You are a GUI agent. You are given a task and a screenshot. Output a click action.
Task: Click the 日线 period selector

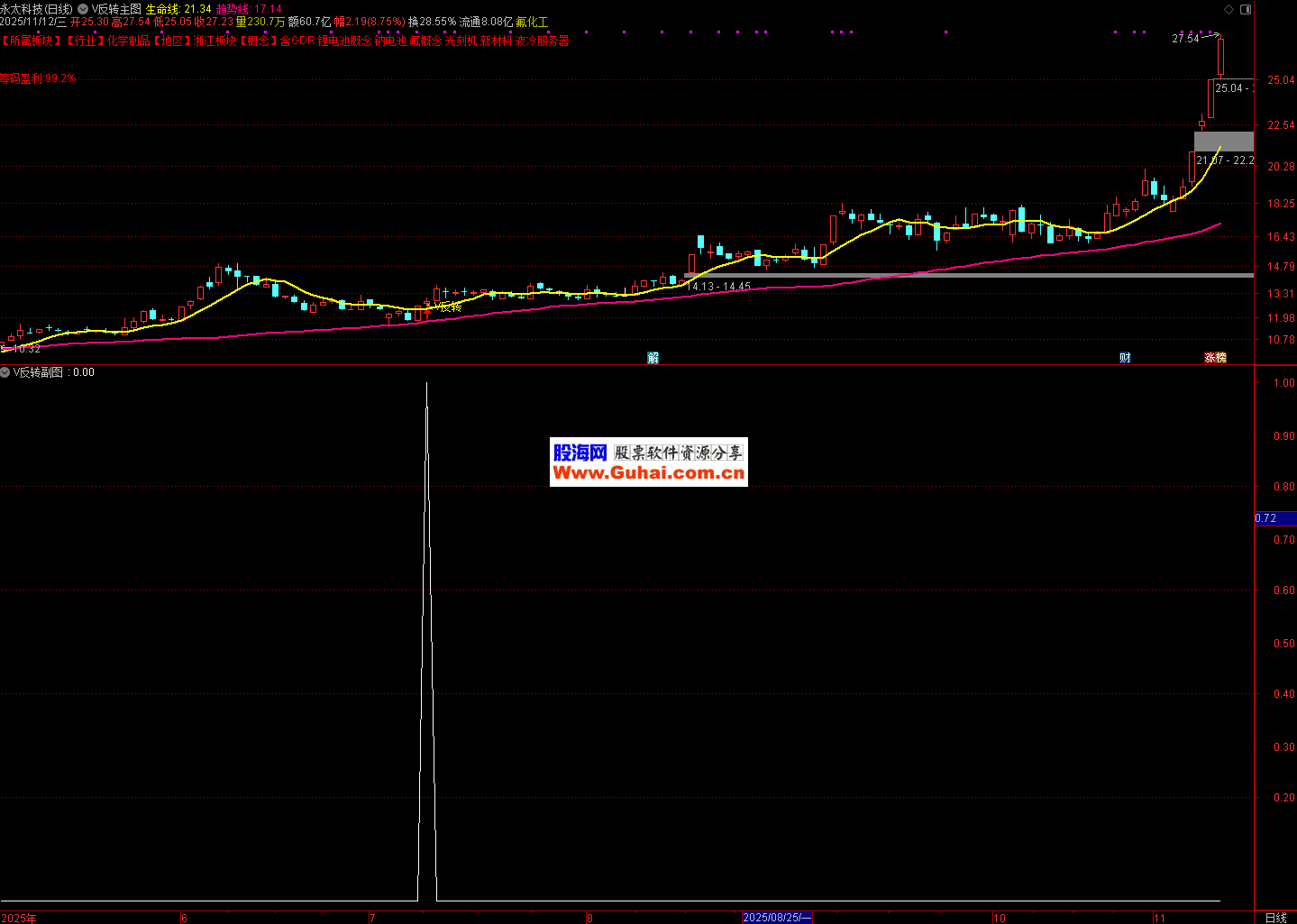click(1275, 918)
